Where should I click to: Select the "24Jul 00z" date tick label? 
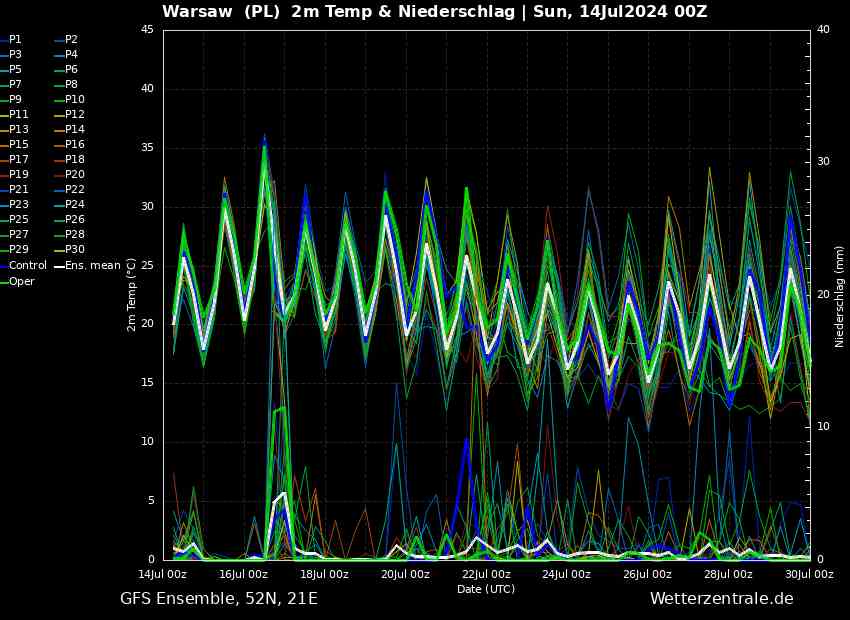(x=568, y=574)
